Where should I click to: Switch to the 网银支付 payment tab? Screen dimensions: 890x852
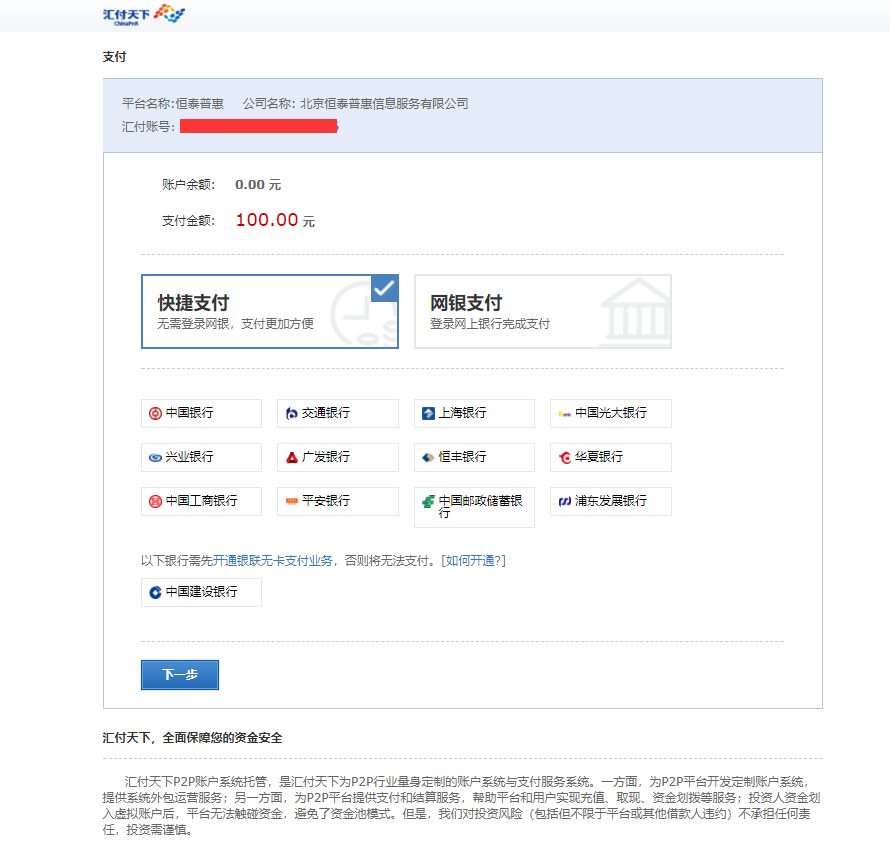543,312
